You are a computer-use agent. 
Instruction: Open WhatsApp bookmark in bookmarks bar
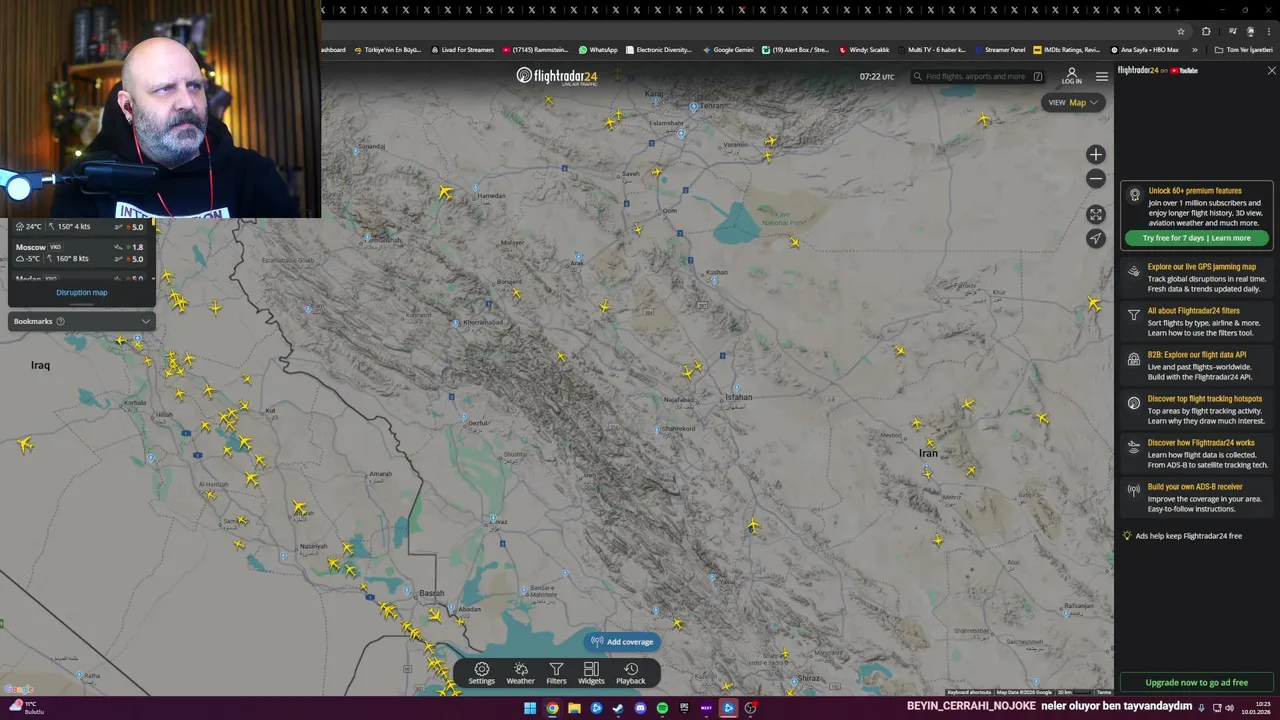coord(598,49)
